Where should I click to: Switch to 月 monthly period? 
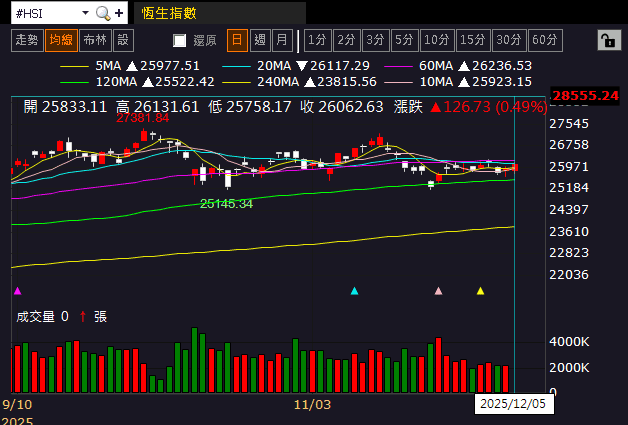(x=282, y=40)
